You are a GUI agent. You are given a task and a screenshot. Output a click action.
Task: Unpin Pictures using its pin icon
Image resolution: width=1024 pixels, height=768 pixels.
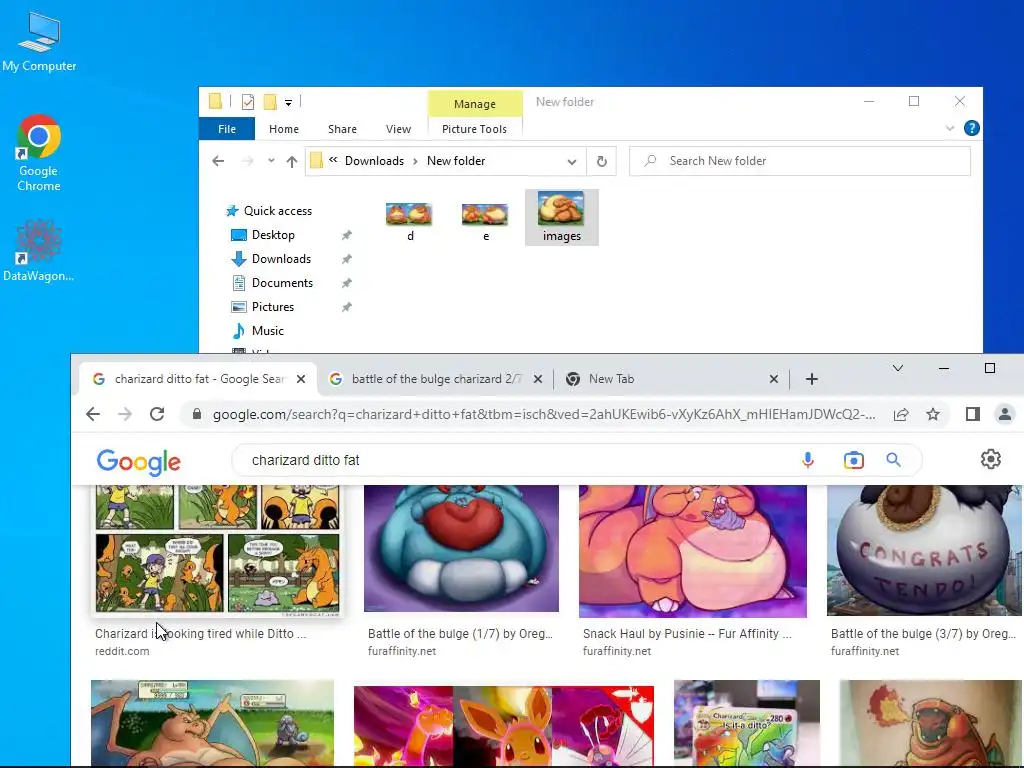(347, 307)
